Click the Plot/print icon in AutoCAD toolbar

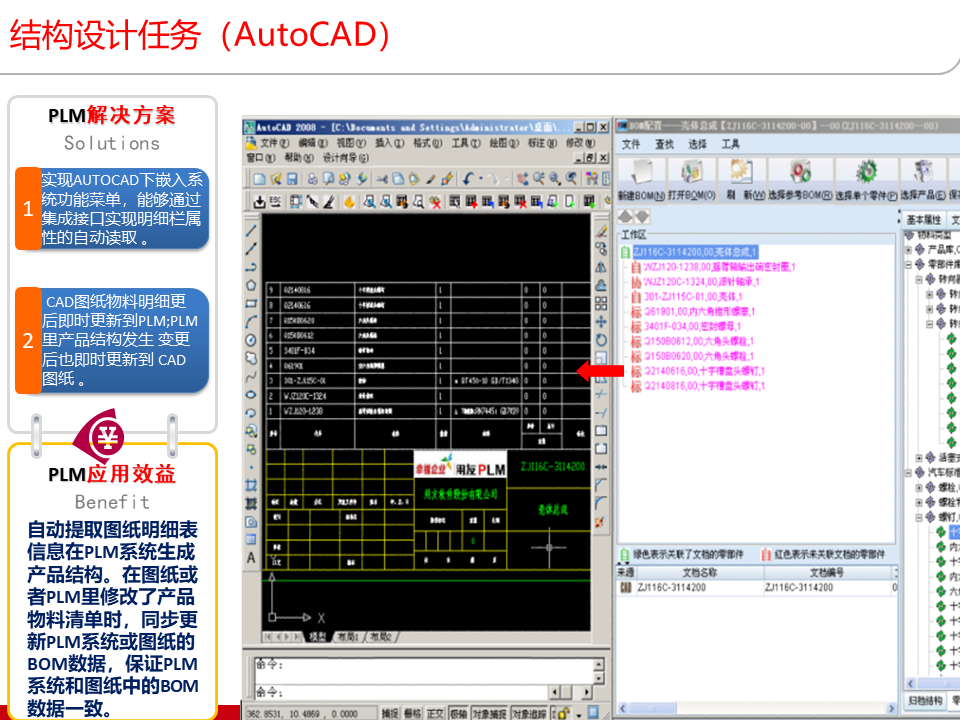(x=313, y=179)
